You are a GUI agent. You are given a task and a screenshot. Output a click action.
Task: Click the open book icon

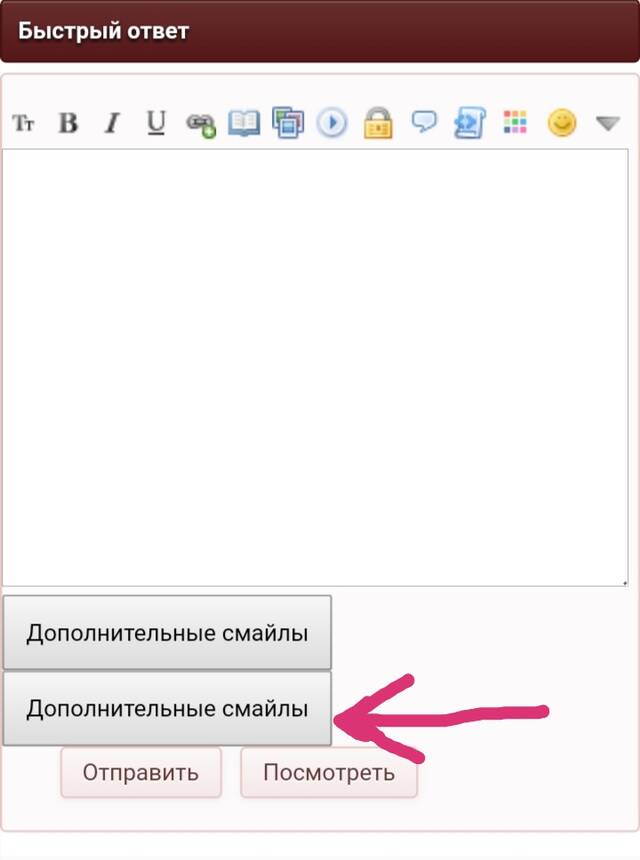(244, 123)
